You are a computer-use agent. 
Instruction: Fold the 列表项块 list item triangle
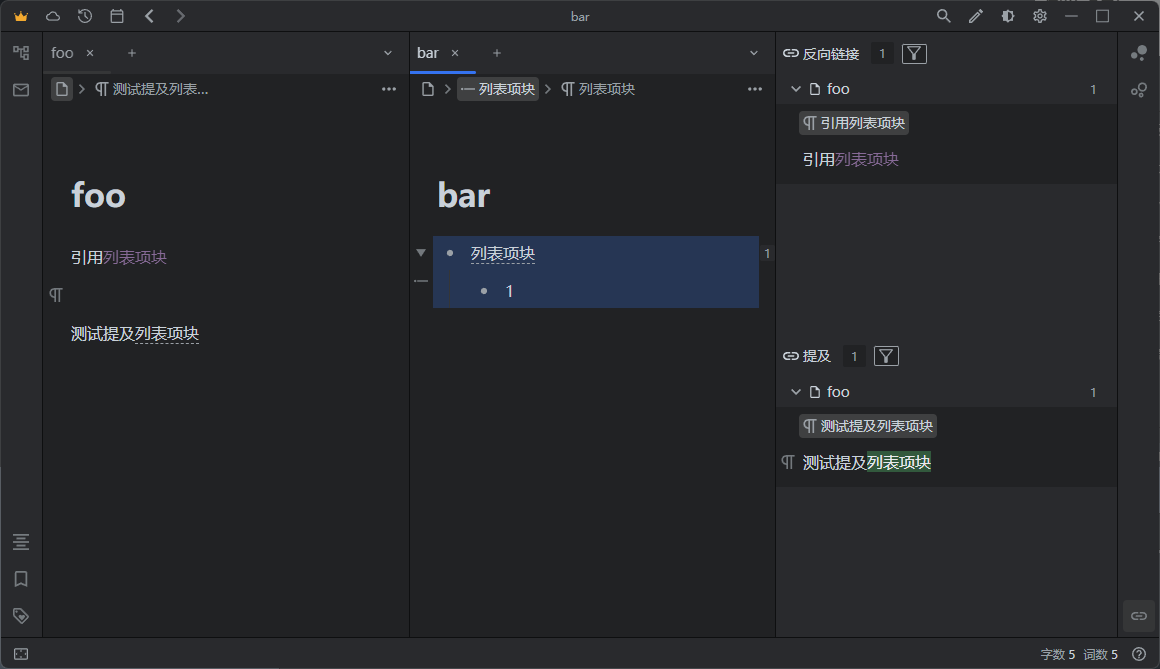pyautogui.click(x=421, y=253)
